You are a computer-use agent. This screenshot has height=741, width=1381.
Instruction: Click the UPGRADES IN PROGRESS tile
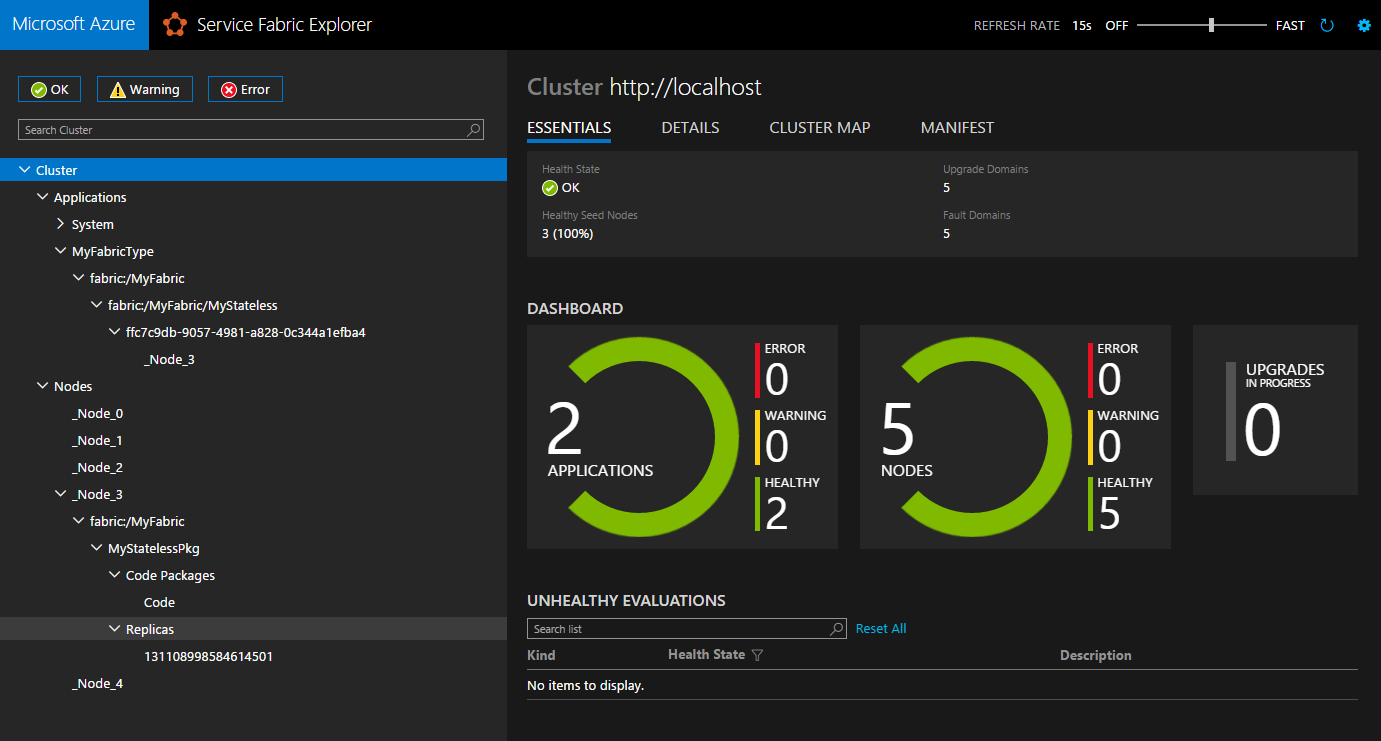(x=1275, y=410)
